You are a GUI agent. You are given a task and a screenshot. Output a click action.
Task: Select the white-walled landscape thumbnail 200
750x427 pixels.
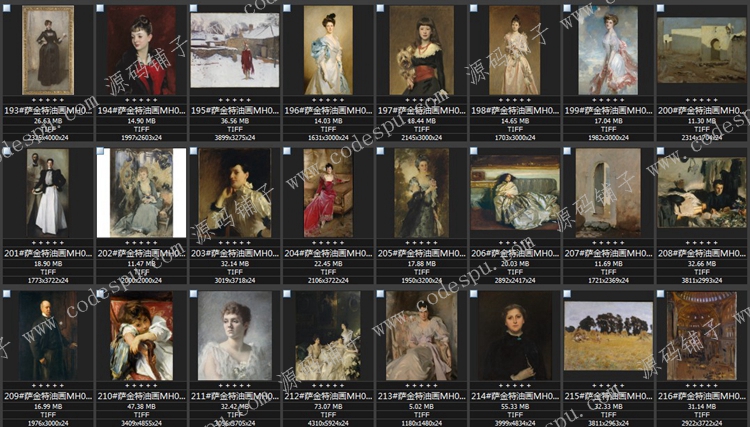click(702, 50)
